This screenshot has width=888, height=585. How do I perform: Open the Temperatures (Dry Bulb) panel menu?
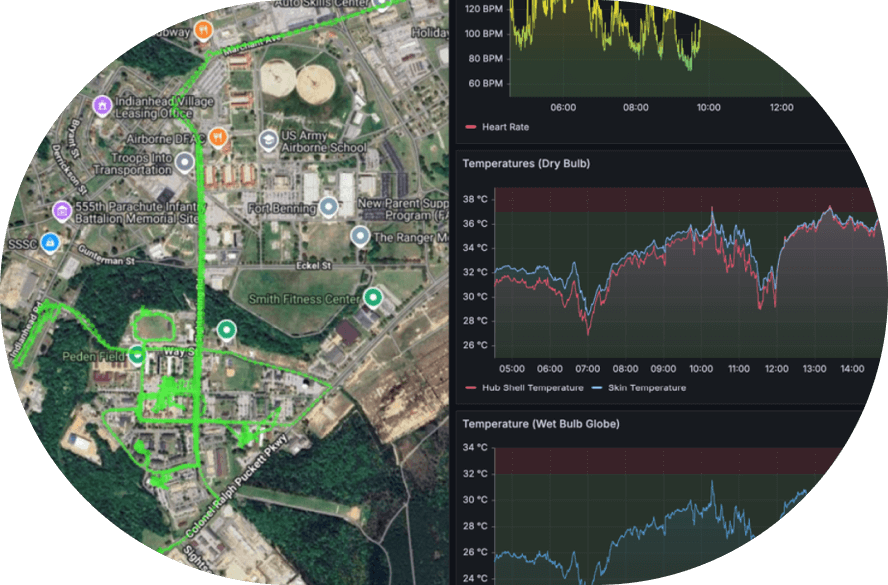tap(526, 163)
